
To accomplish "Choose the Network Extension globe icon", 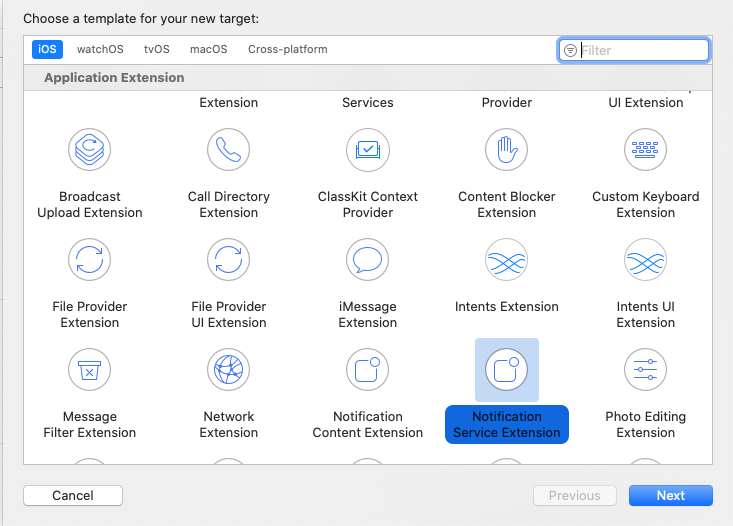I will (x=229, y=369).
